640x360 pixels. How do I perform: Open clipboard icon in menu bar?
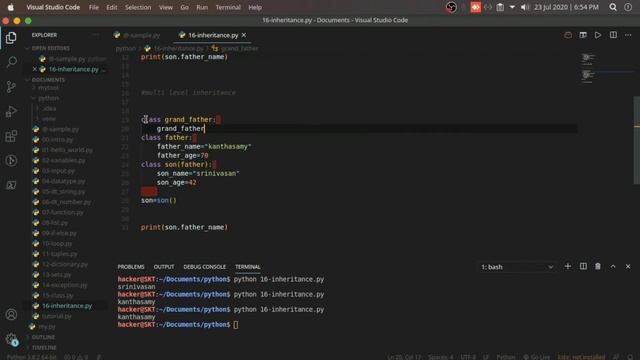500,7
